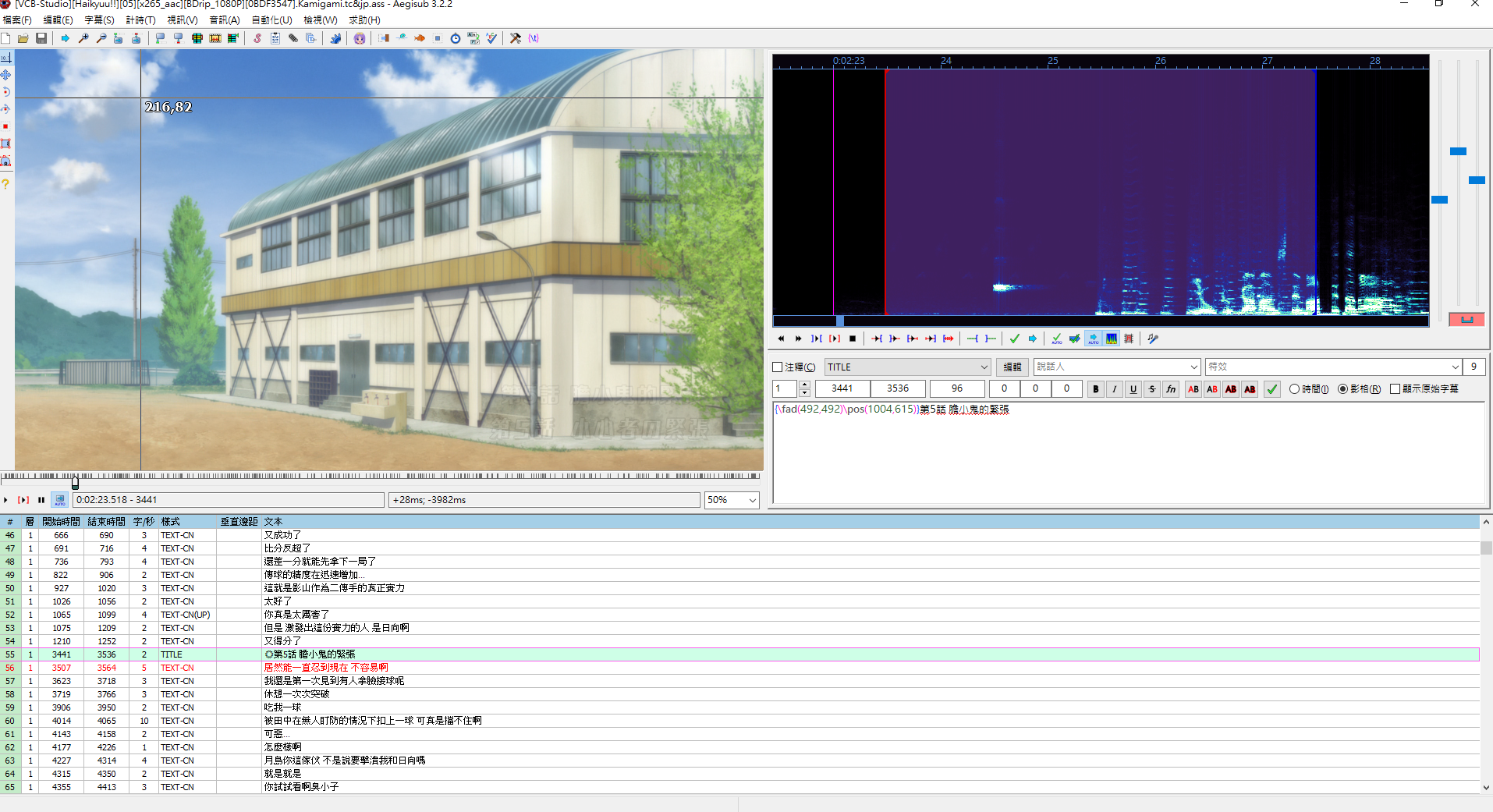Open script Properties clipboard icon
This screenshot has height=812, width=1493.
pos(275,38)
